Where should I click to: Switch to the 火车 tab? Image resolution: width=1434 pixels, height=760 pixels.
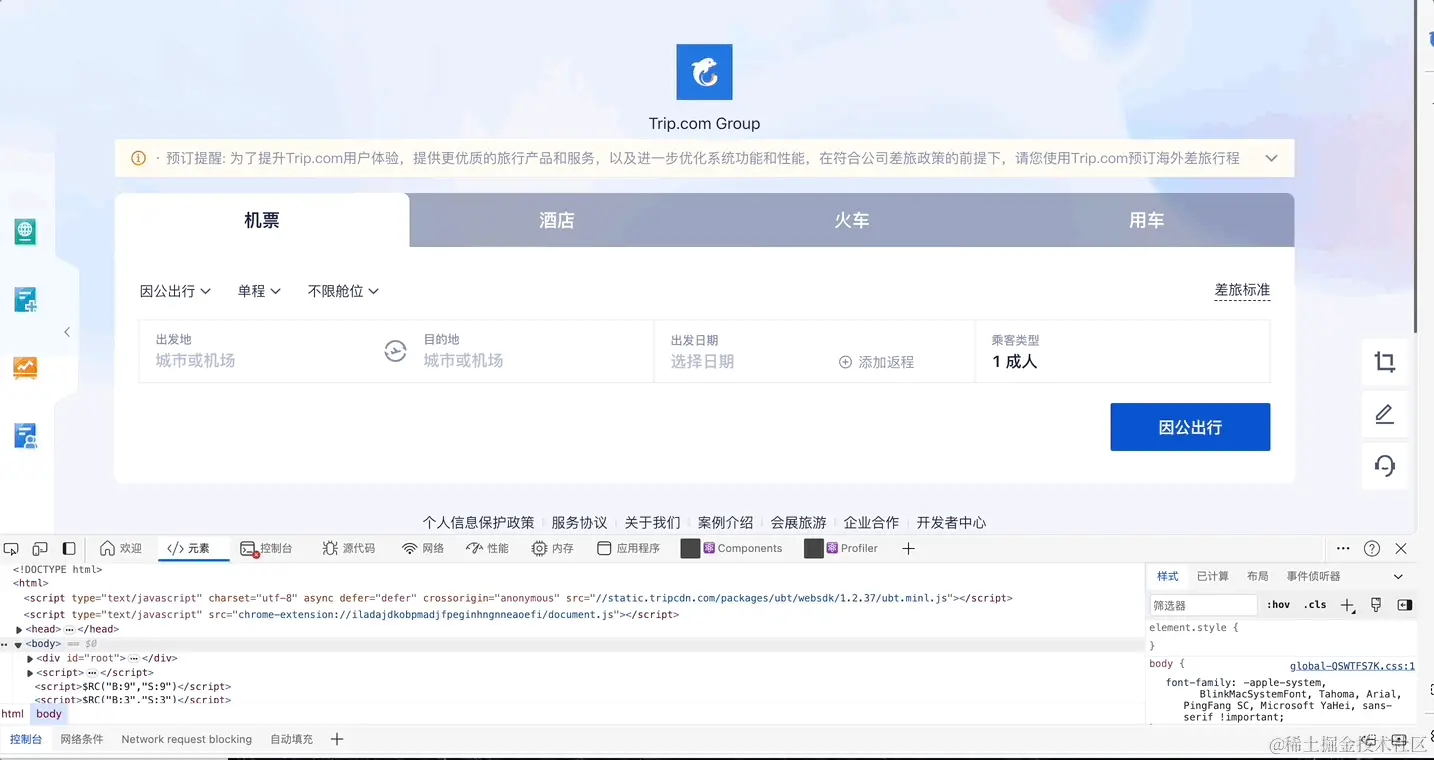pos(852,220)
